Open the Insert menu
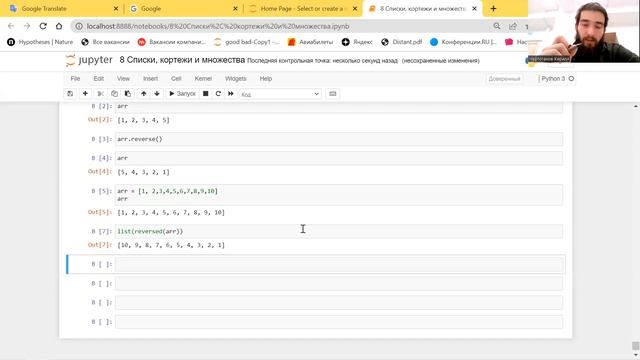The width and height of the screenshot is (640, 360). click(150, 79)
